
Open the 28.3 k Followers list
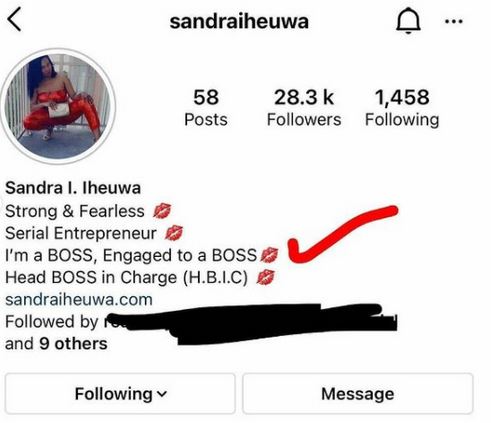point(304,107)
